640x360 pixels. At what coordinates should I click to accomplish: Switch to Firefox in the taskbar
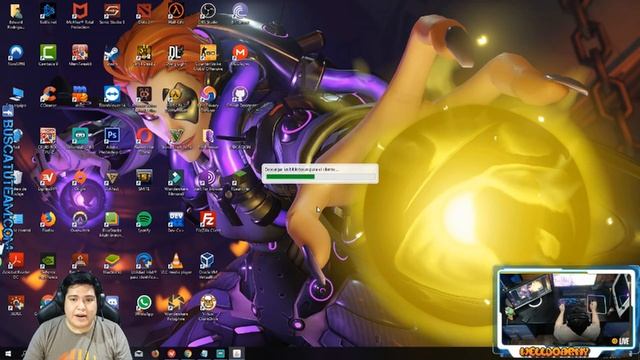click(155, 353)
